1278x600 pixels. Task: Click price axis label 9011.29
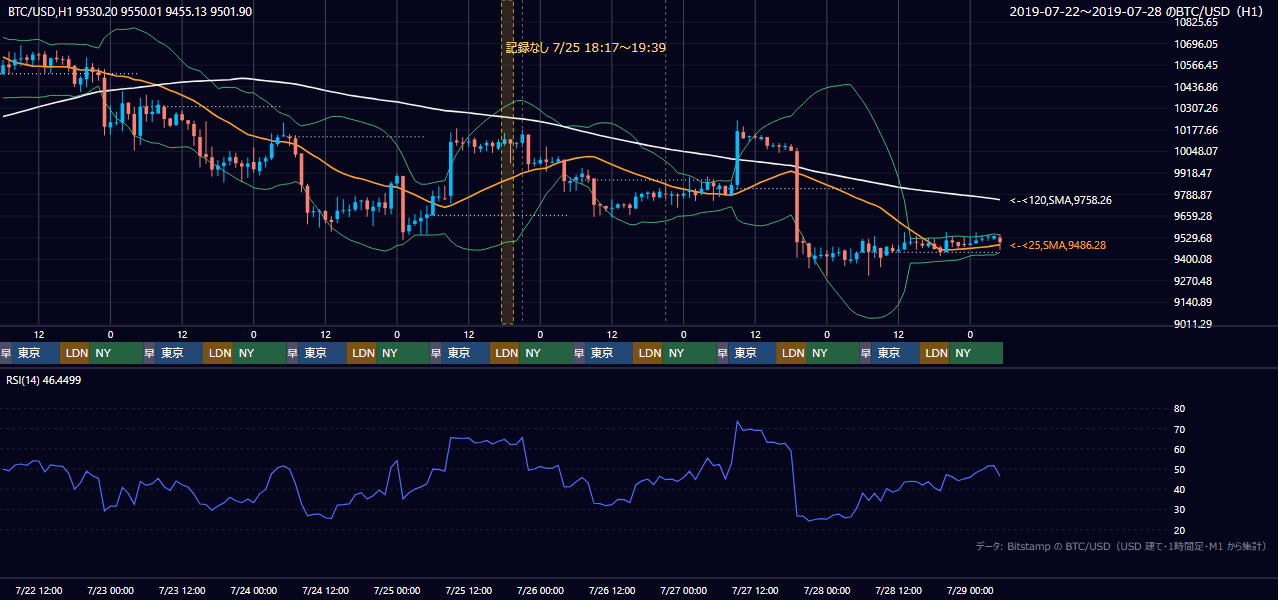(x=1193, y=324)
